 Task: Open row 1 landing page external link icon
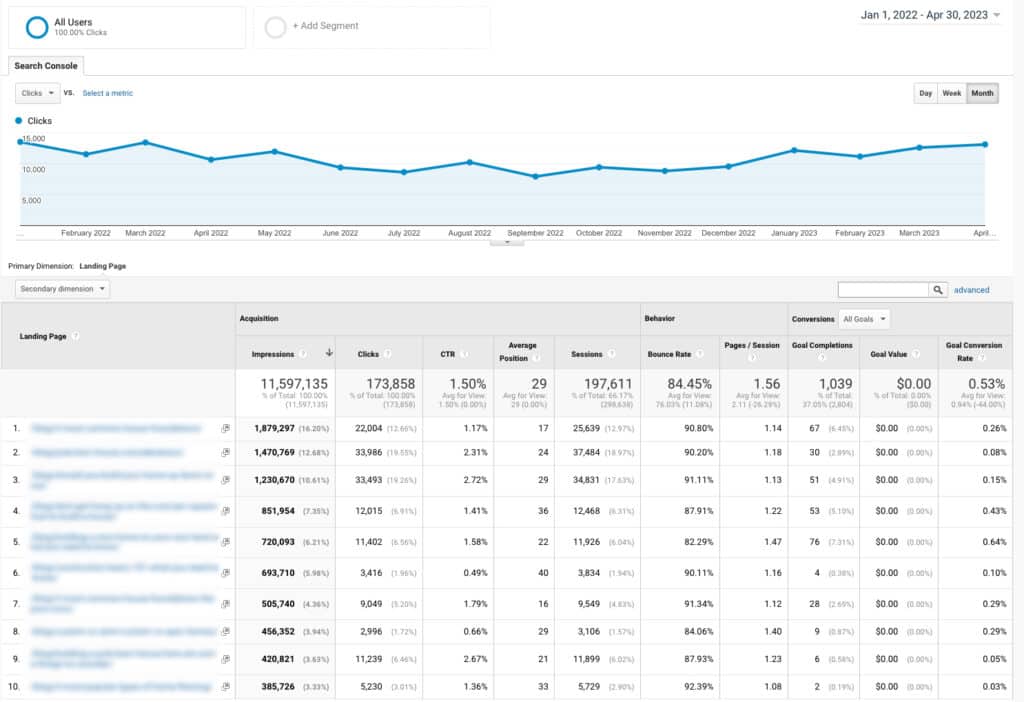click(x=225, y=429)
